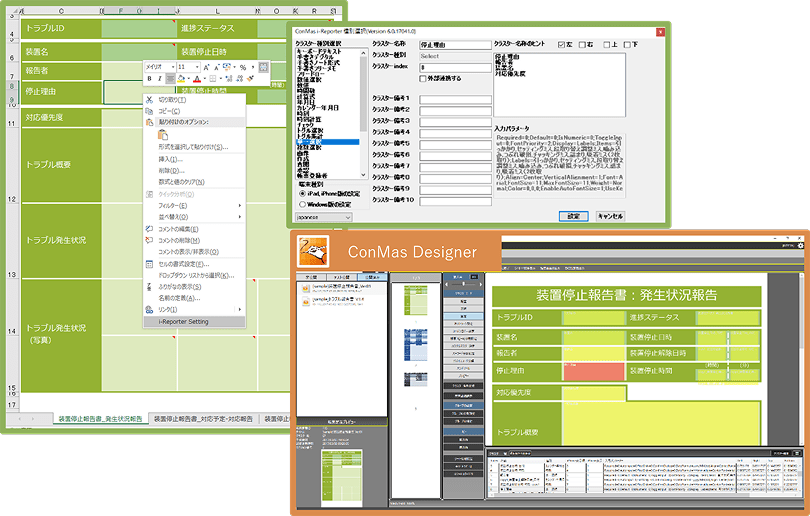Image resolution: width=810 pixels, height=516 pixels.
Task: Click the percent style icon
Action: coord(243,67)
